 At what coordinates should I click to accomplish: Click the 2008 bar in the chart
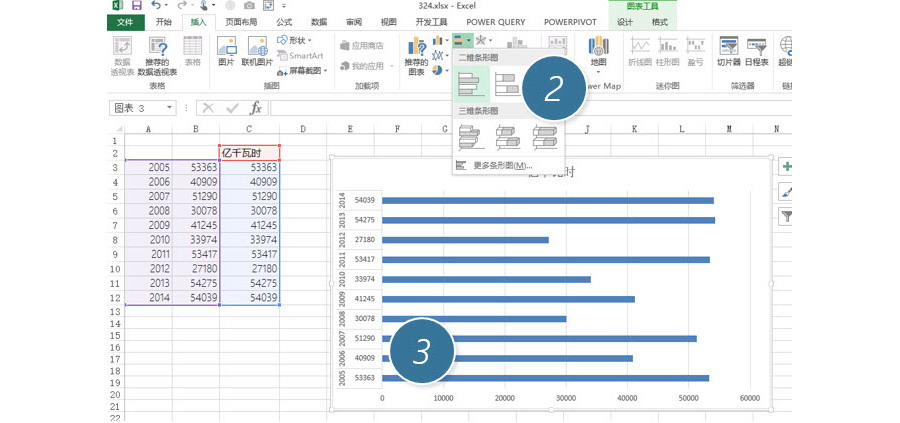[474, 319]
